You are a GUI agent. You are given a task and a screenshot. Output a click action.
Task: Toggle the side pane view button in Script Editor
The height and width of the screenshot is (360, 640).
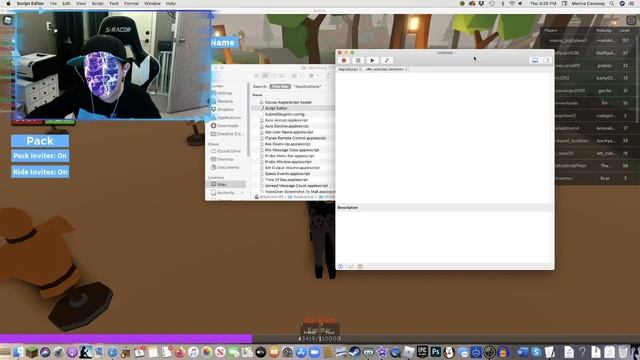546,60
